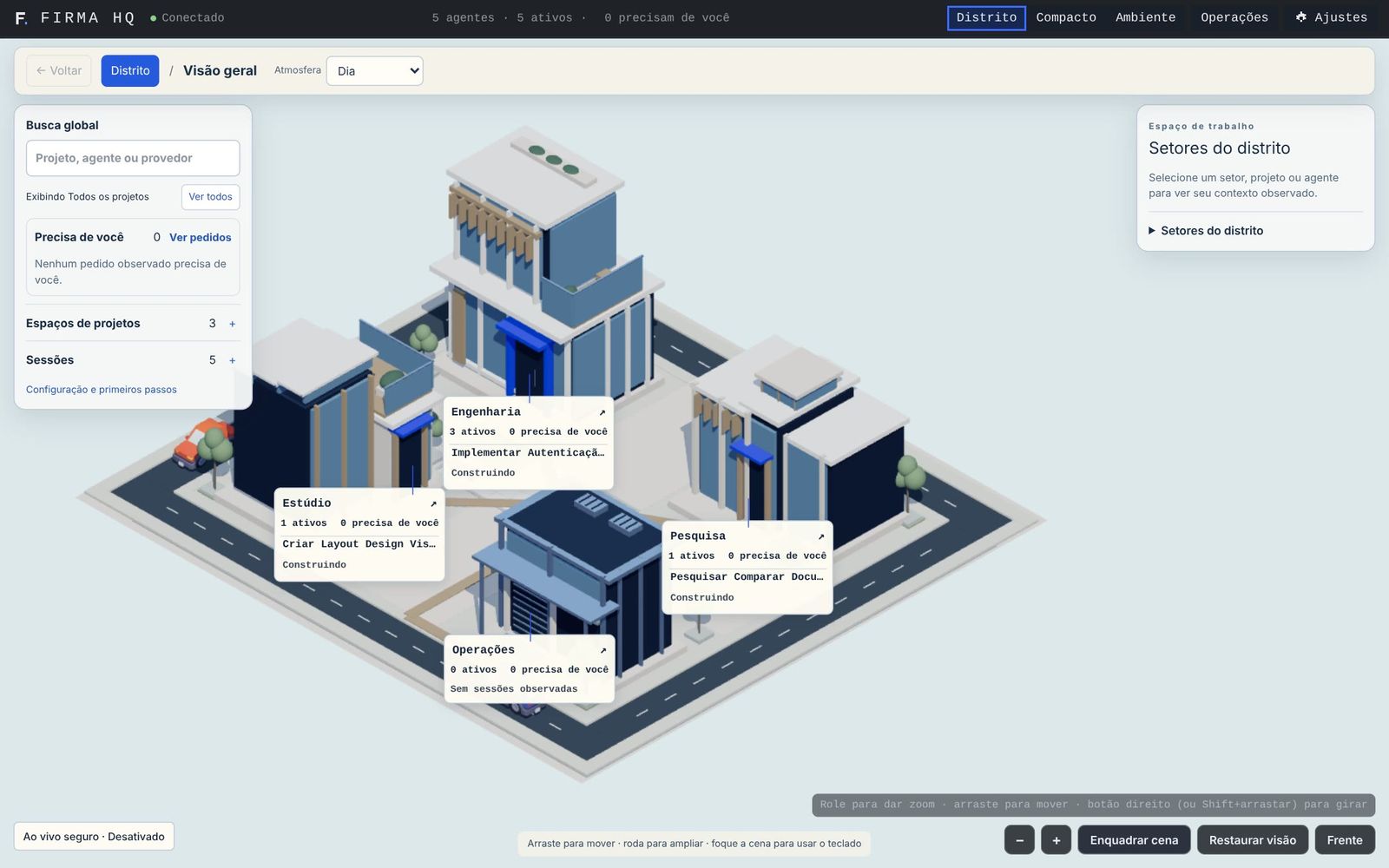Click the Voltar back button
1389x868 pixels.
click(59, 71)
